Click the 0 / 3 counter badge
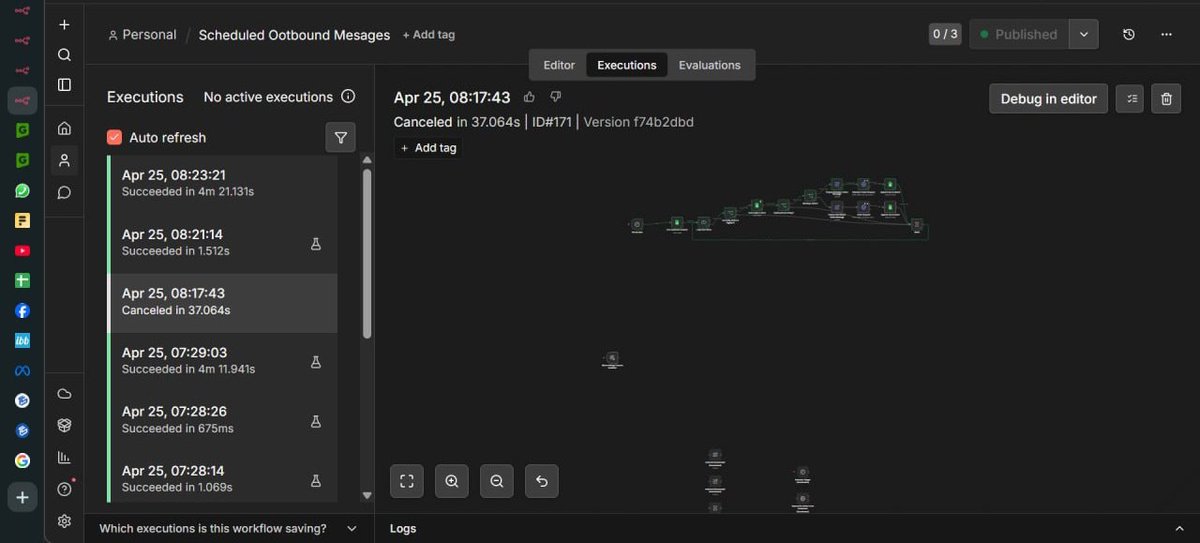 tap(945, 34)
